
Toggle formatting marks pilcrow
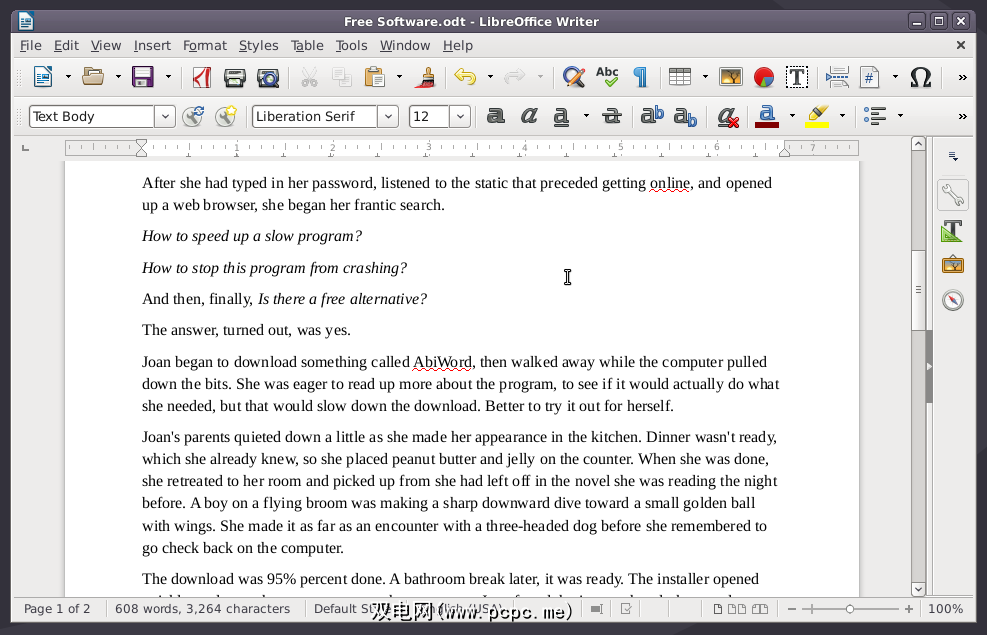[641, 77]
